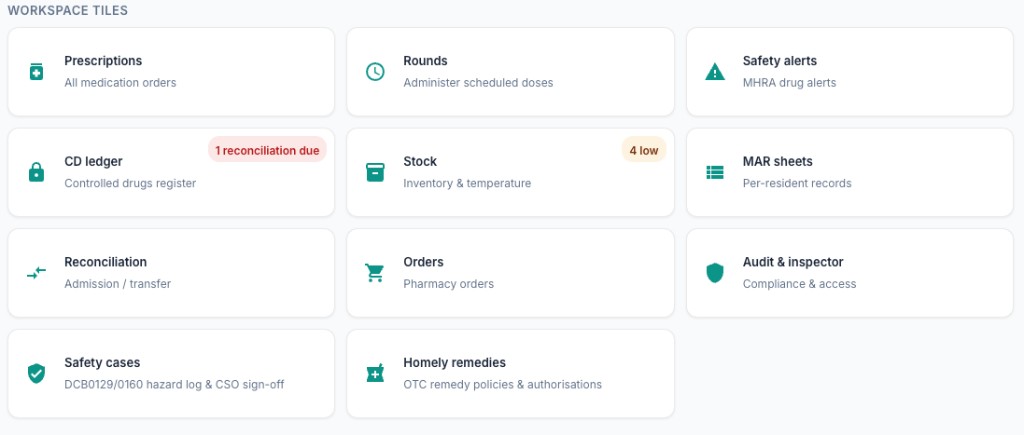The width and height of the screenshot is (1024, 435).
Task: Click the Orders shopping cart icon
Action: click(x=375, y=273)
